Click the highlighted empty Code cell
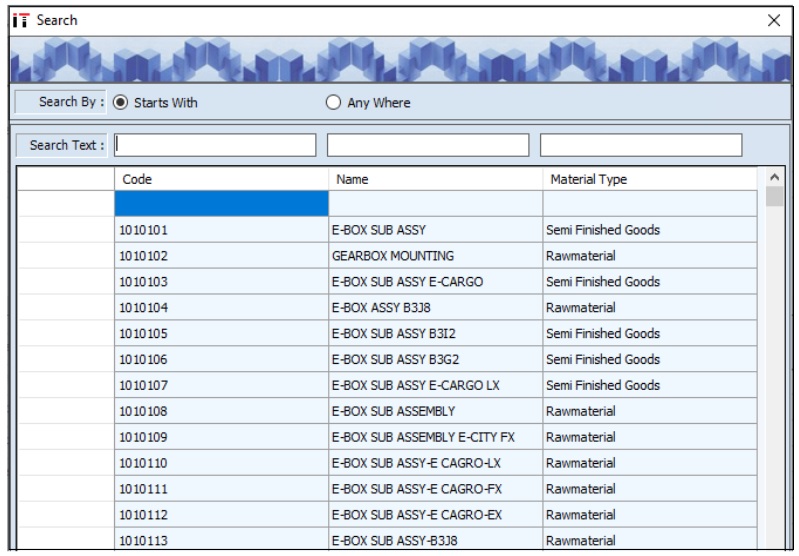Viewport: 799px width, 556px height. tap(221, 204)
